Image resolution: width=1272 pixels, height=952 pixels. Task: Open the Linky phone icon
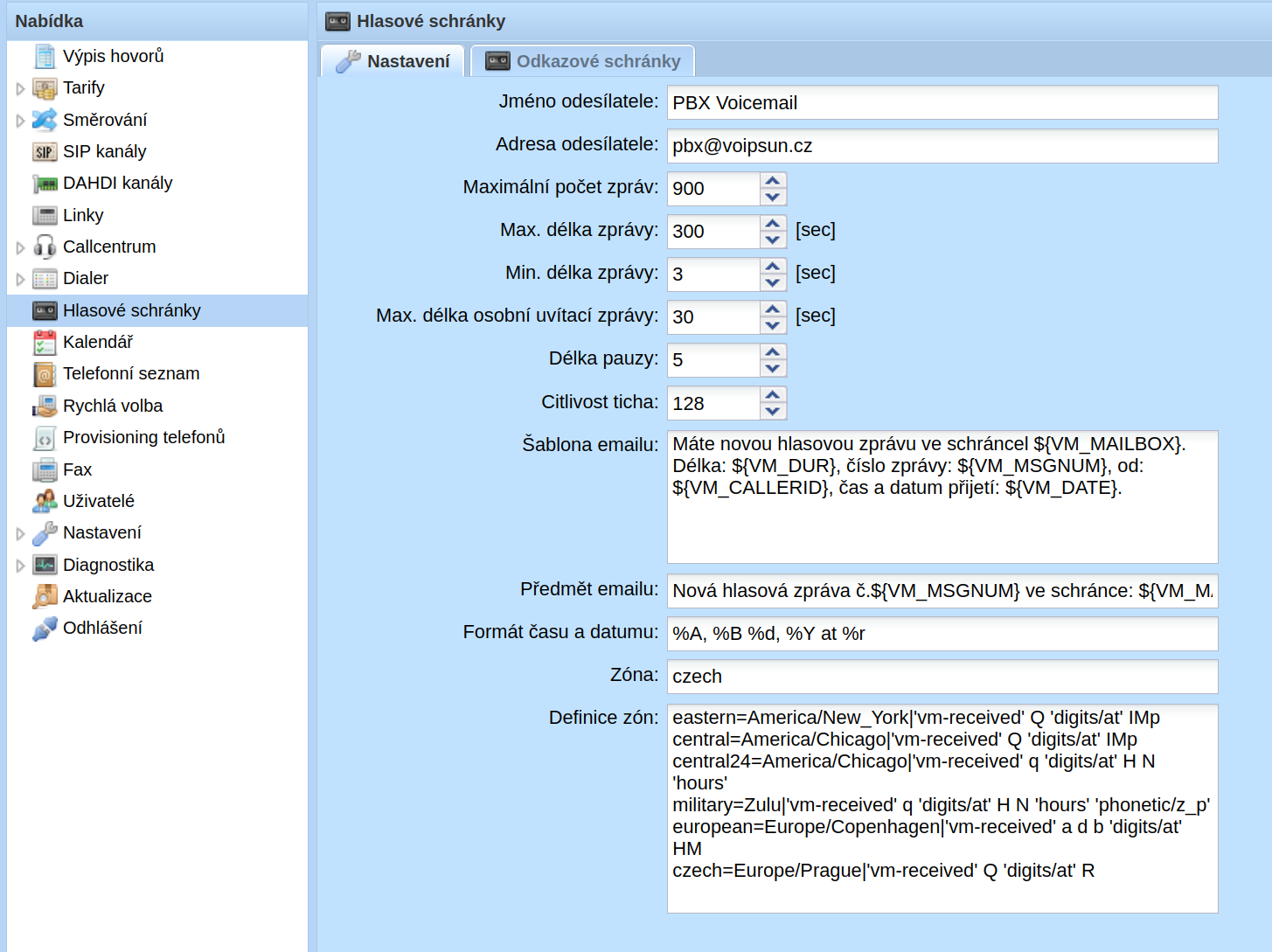point(45,215)
